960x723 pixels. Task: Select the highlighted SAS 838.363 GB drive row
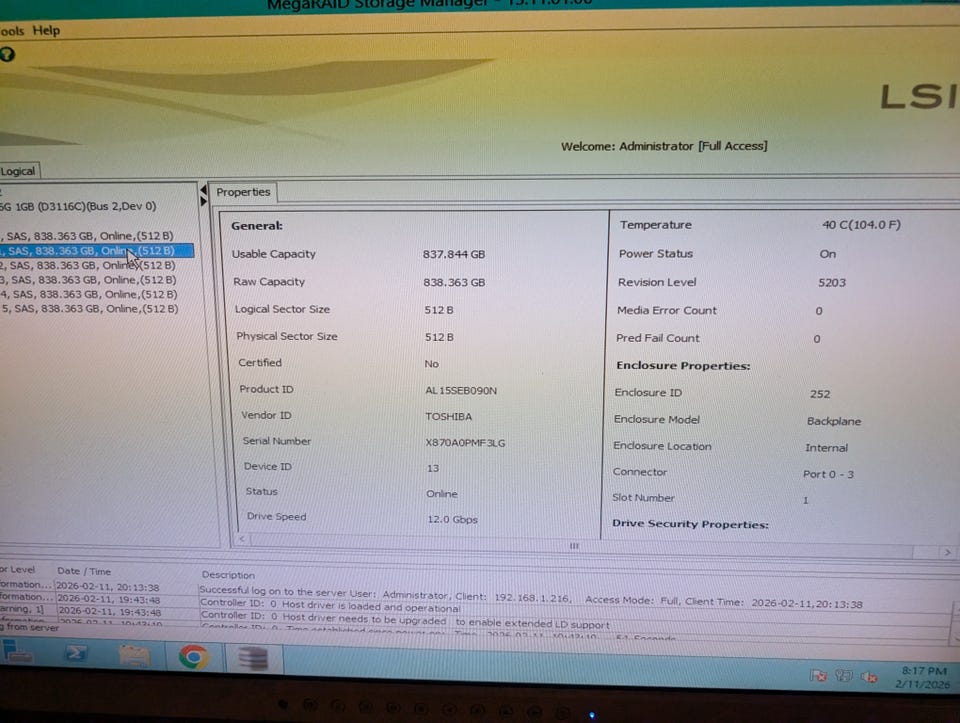(97, 250)
